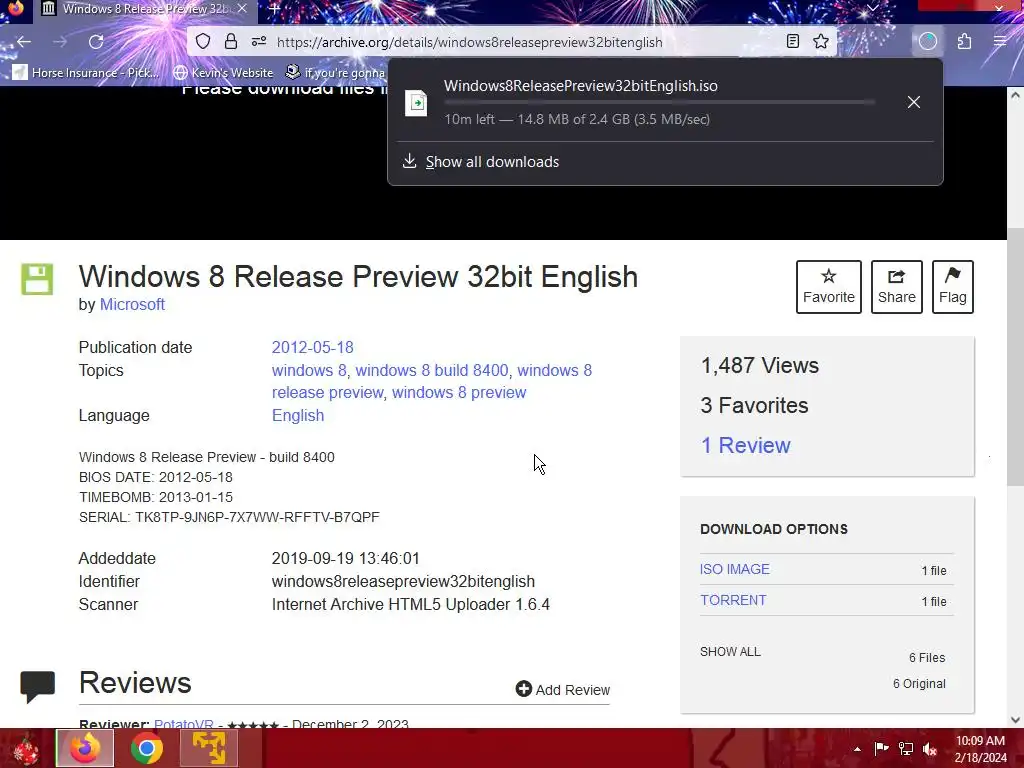Image resolution: width=1024 pixels, height=768 pixels.
Task: Open the tracking protection shield icon
Action: click(203, 42)
